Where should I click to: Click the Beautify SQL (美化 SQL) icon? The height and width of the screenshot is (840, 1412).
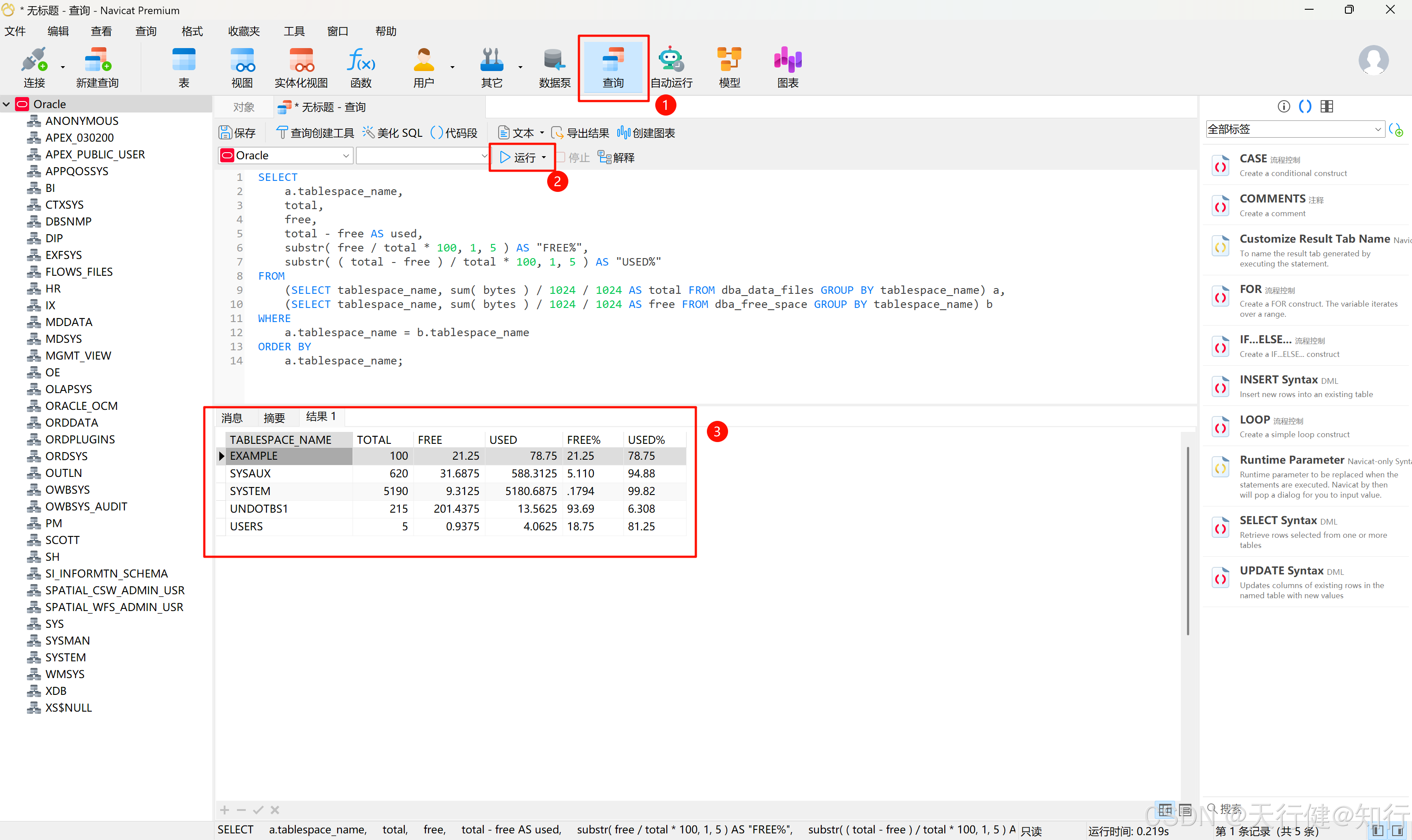(368, 132)
